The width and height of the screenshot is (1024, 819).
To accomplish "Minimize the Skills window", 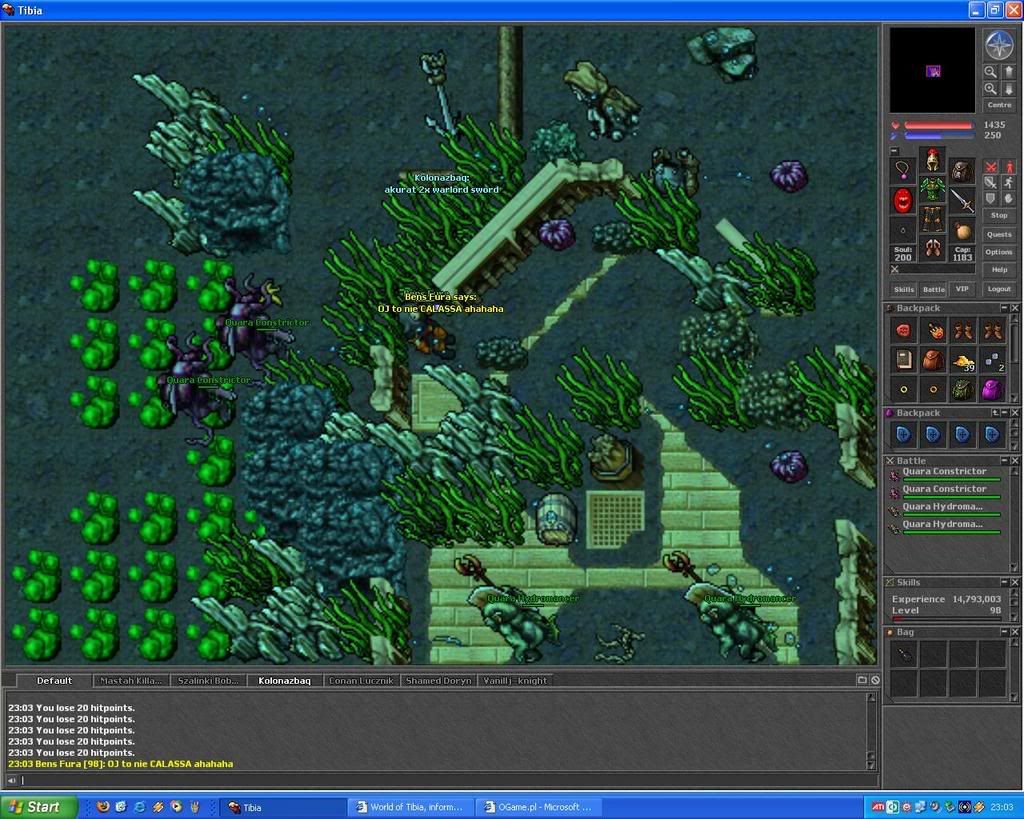I will [x=1005, y=582].
